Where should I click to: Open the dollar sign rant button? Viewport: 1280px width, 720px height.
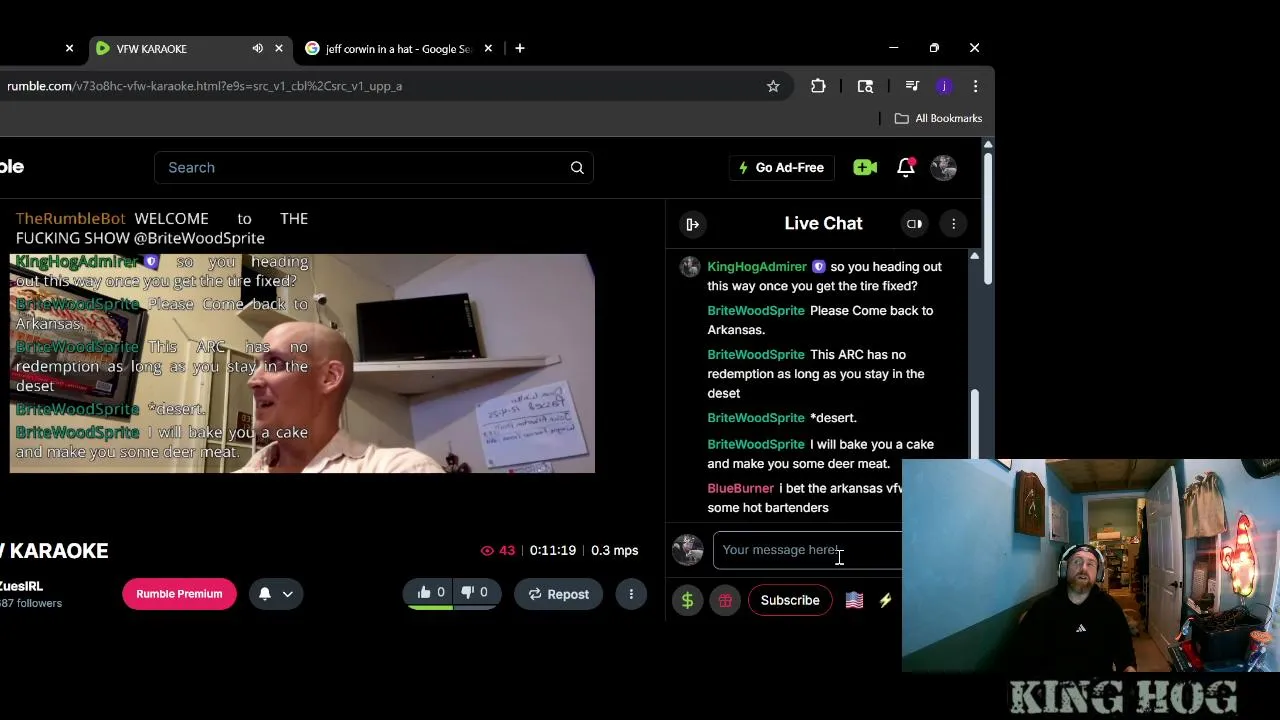click(x=687, y=600)
